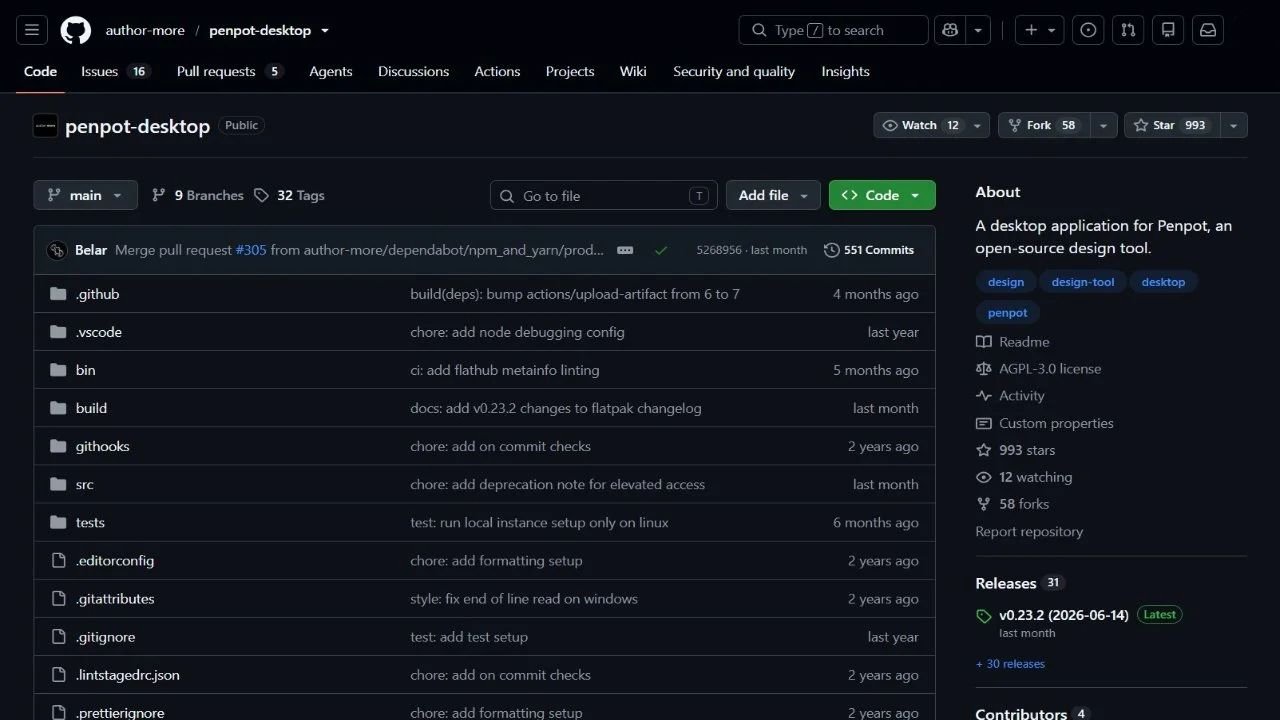The image size is (1280, 720).
Task: Open the main branch selector dropdown
Action: 85,195
